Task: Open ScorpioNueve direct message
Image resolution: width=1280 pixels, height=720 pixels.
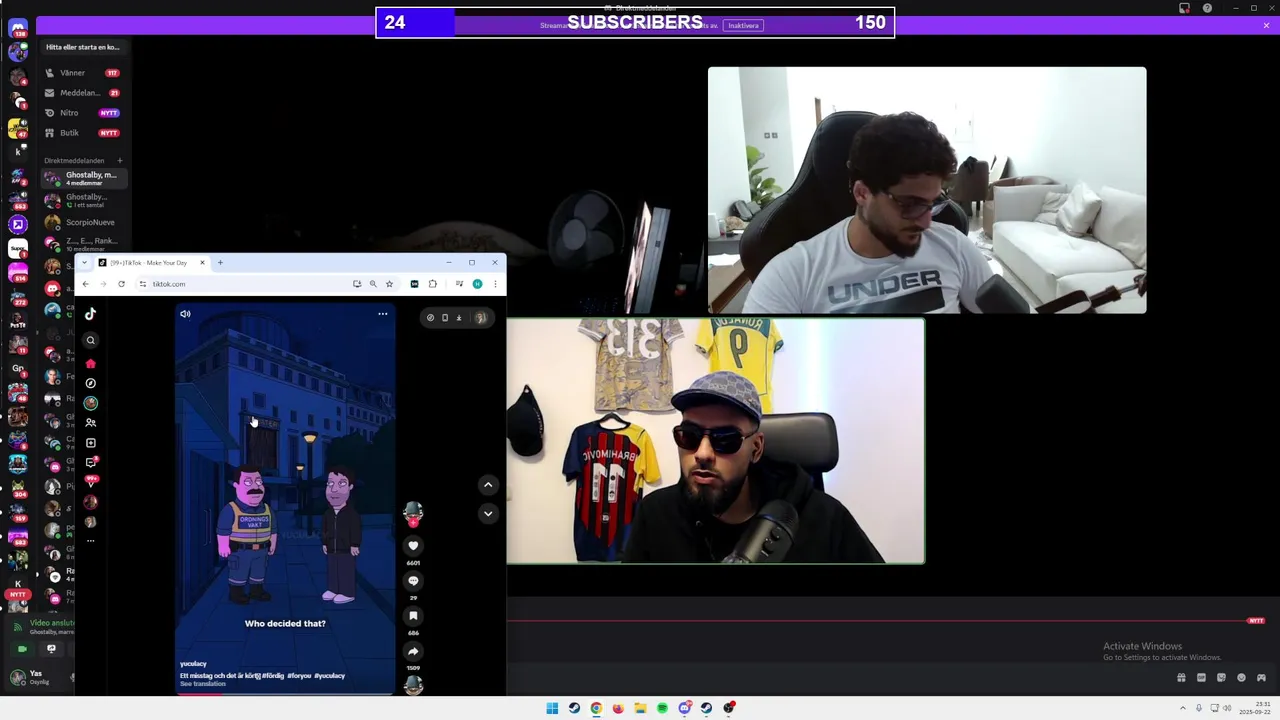Action: click(83, 222)
